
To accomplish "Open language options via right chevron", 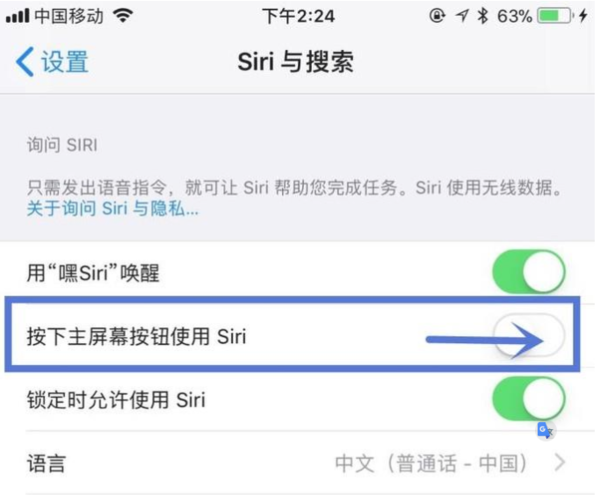I will point(560,463).
